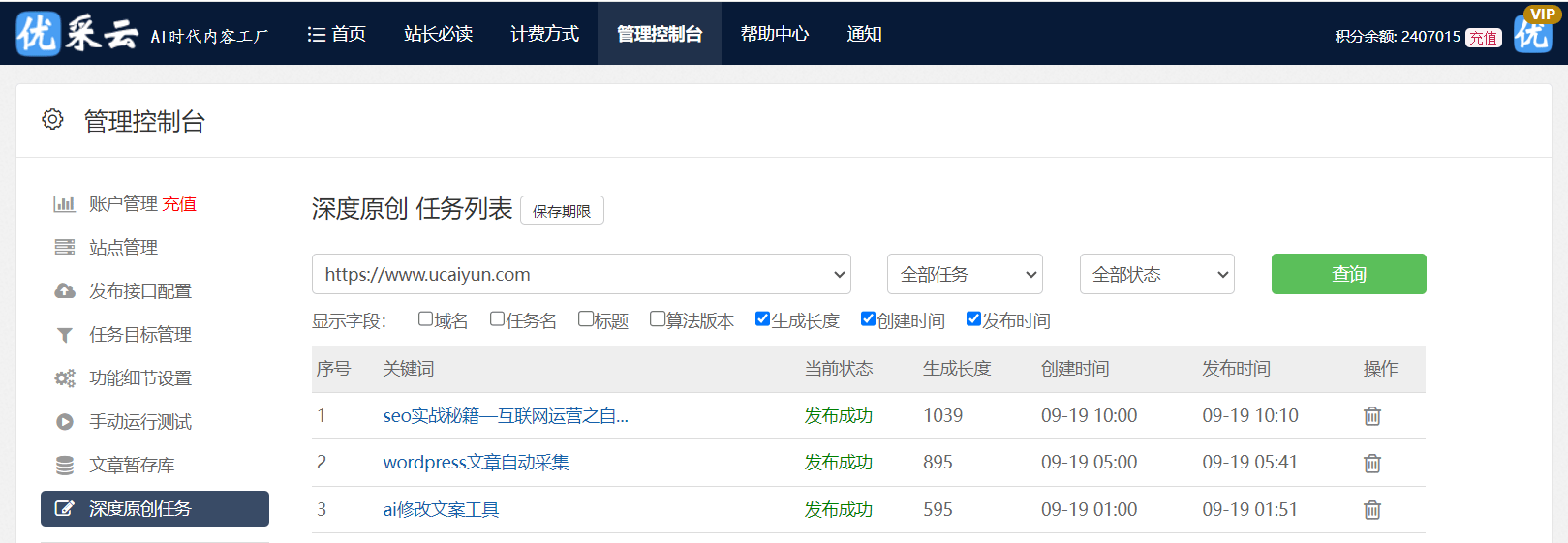The image size is (1568, 543).
Task: Open the site URL dropdown showing ucaiyun.com
Action: click(x=581, y=274)
